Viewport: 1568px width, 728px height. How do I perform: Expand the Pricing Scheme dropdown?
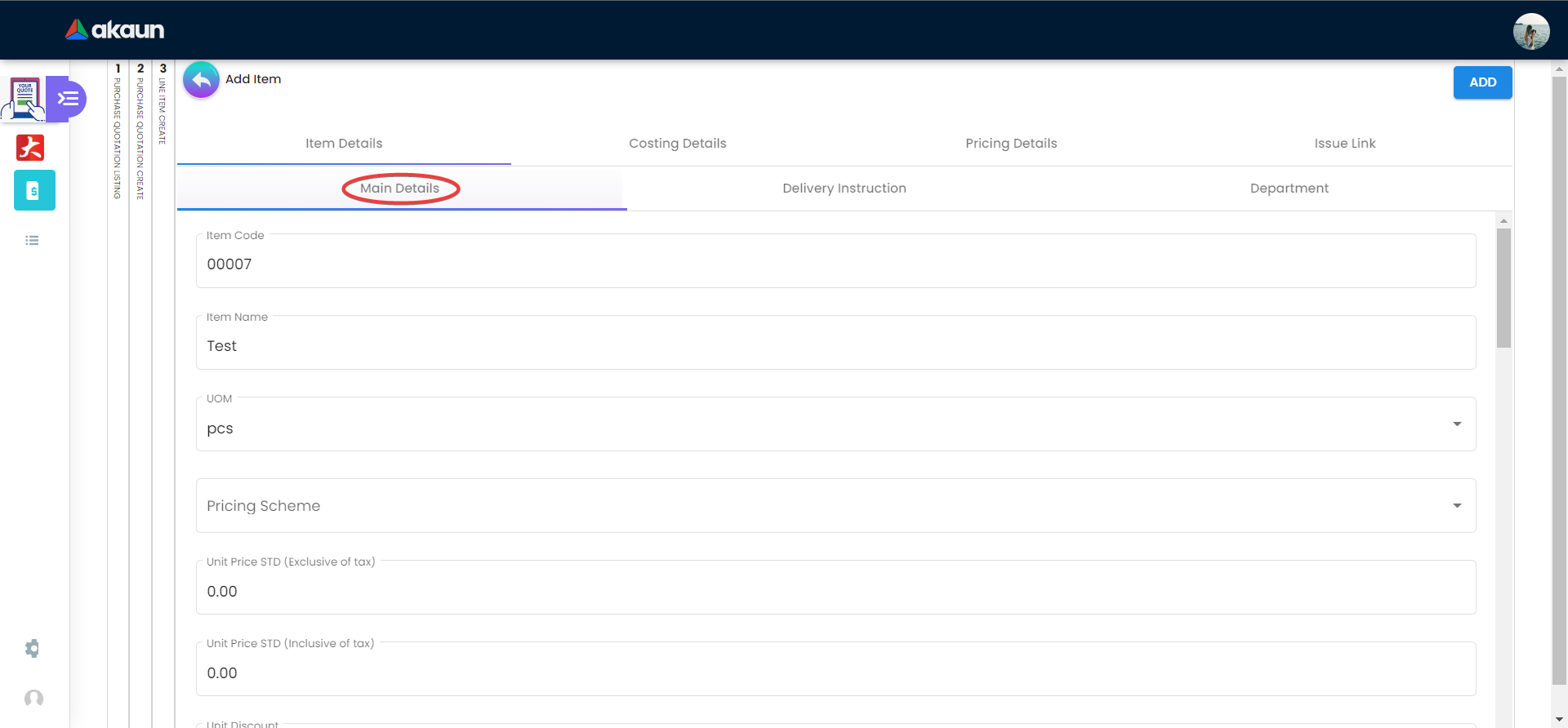pyautogui.click(x=835, y=506)
